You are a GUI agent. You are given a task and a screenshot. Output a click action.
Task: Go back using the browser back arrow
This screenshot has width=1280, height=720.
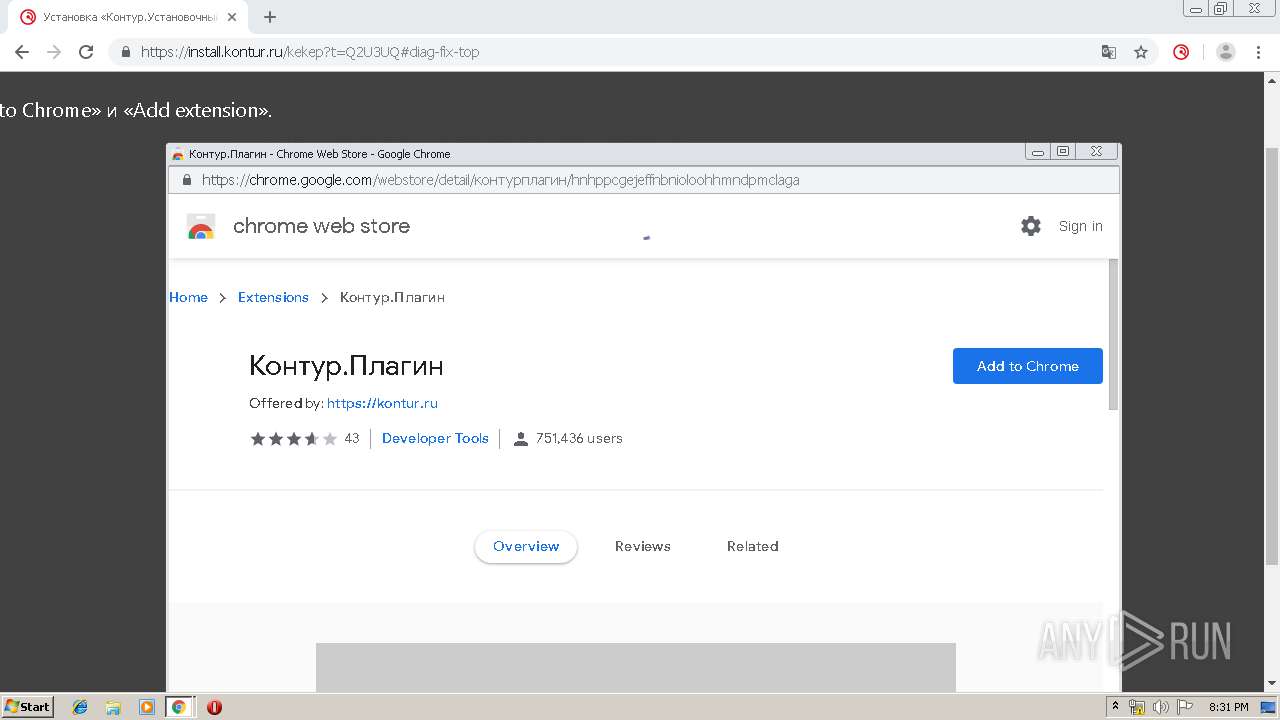21,52
